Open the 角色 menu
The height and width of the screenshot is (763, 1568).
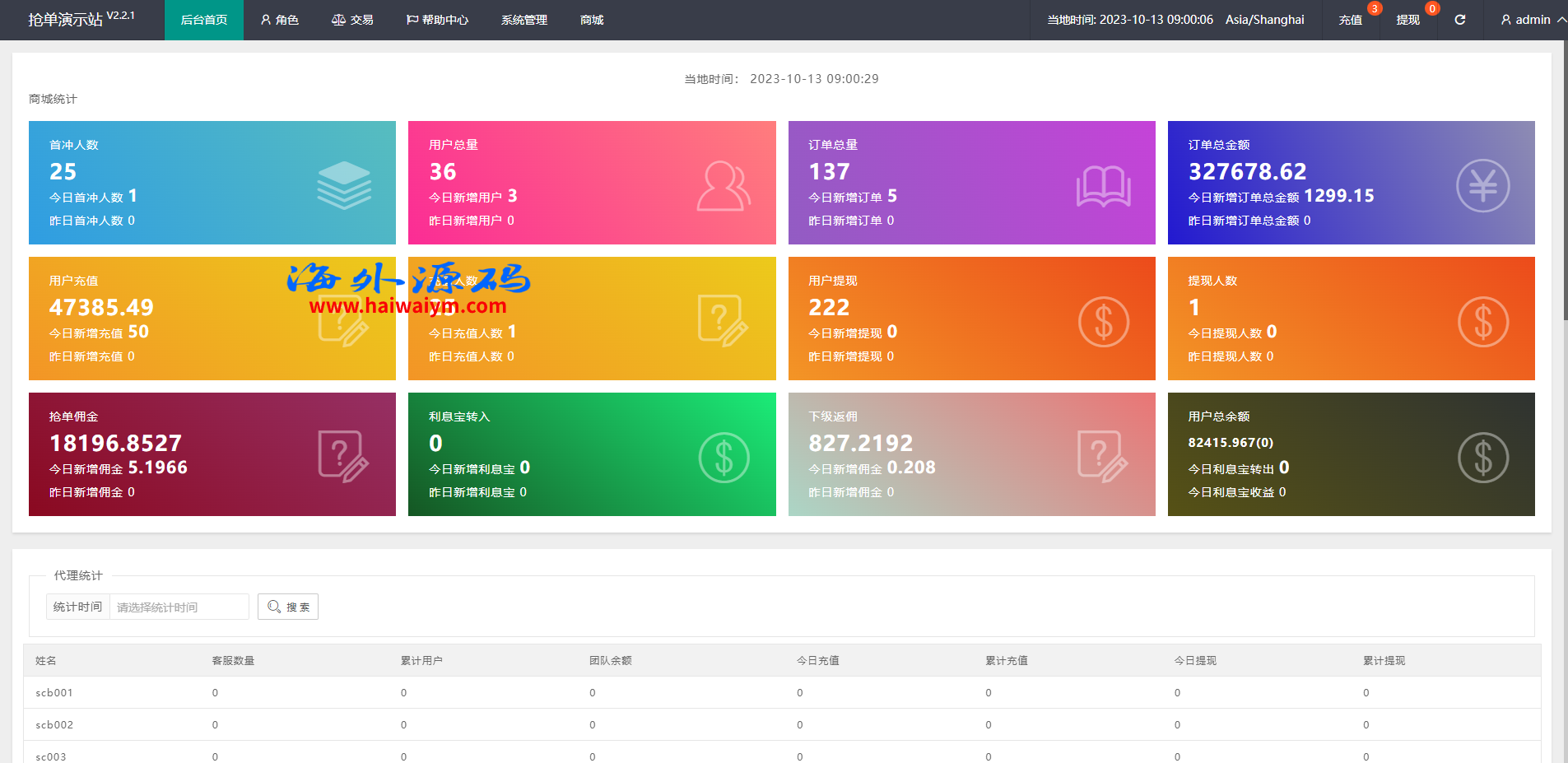coord(280,20)
